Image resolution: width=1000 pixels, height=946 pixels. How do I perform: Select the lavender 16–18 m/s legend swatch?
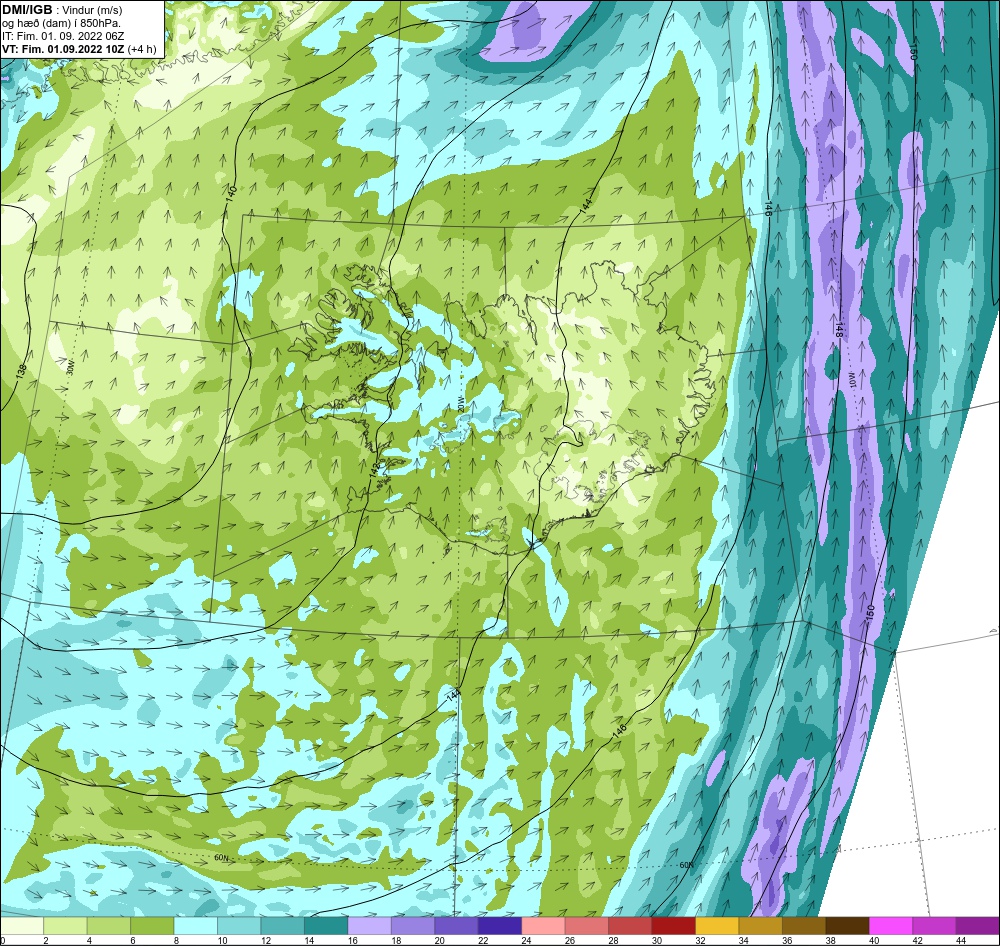pos(370,926)
